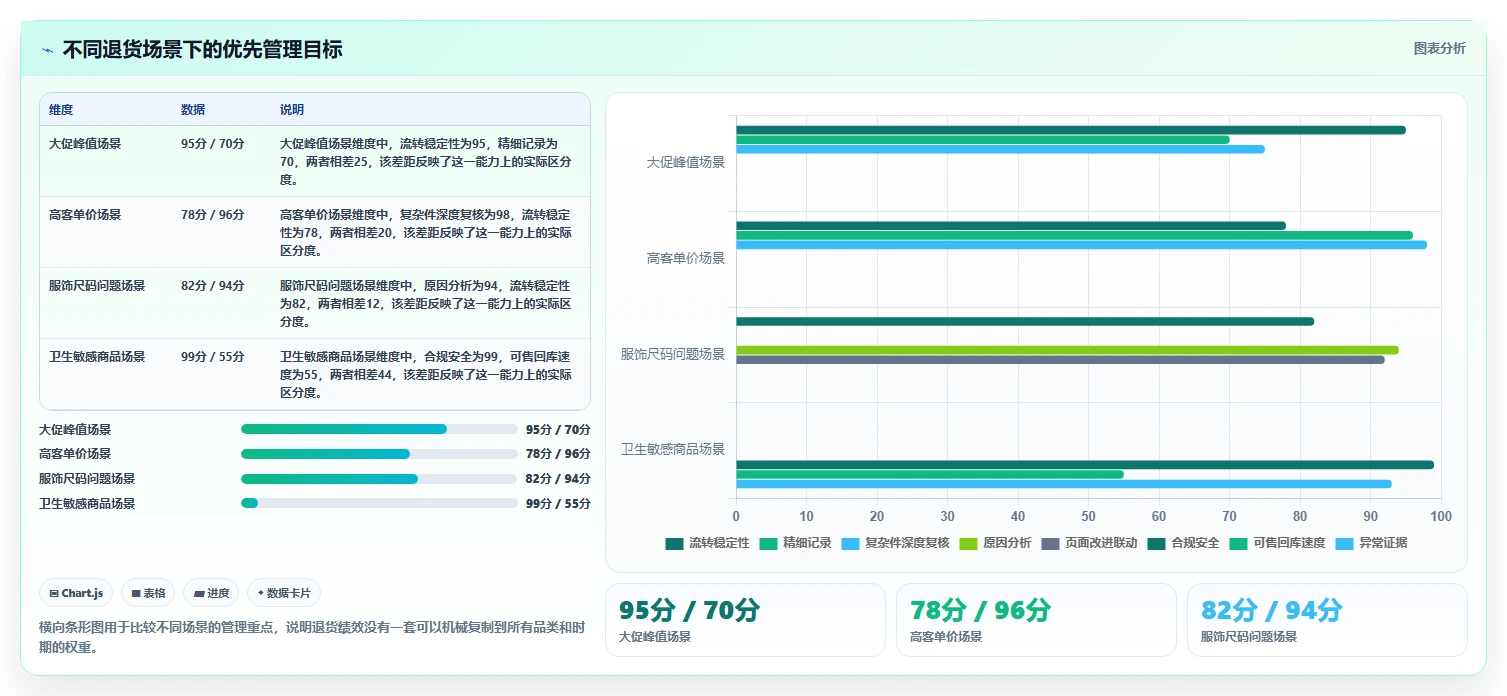1507x696 pixels.
Task: Click the 图表分析 label in the header
Action: point(1439,49)
